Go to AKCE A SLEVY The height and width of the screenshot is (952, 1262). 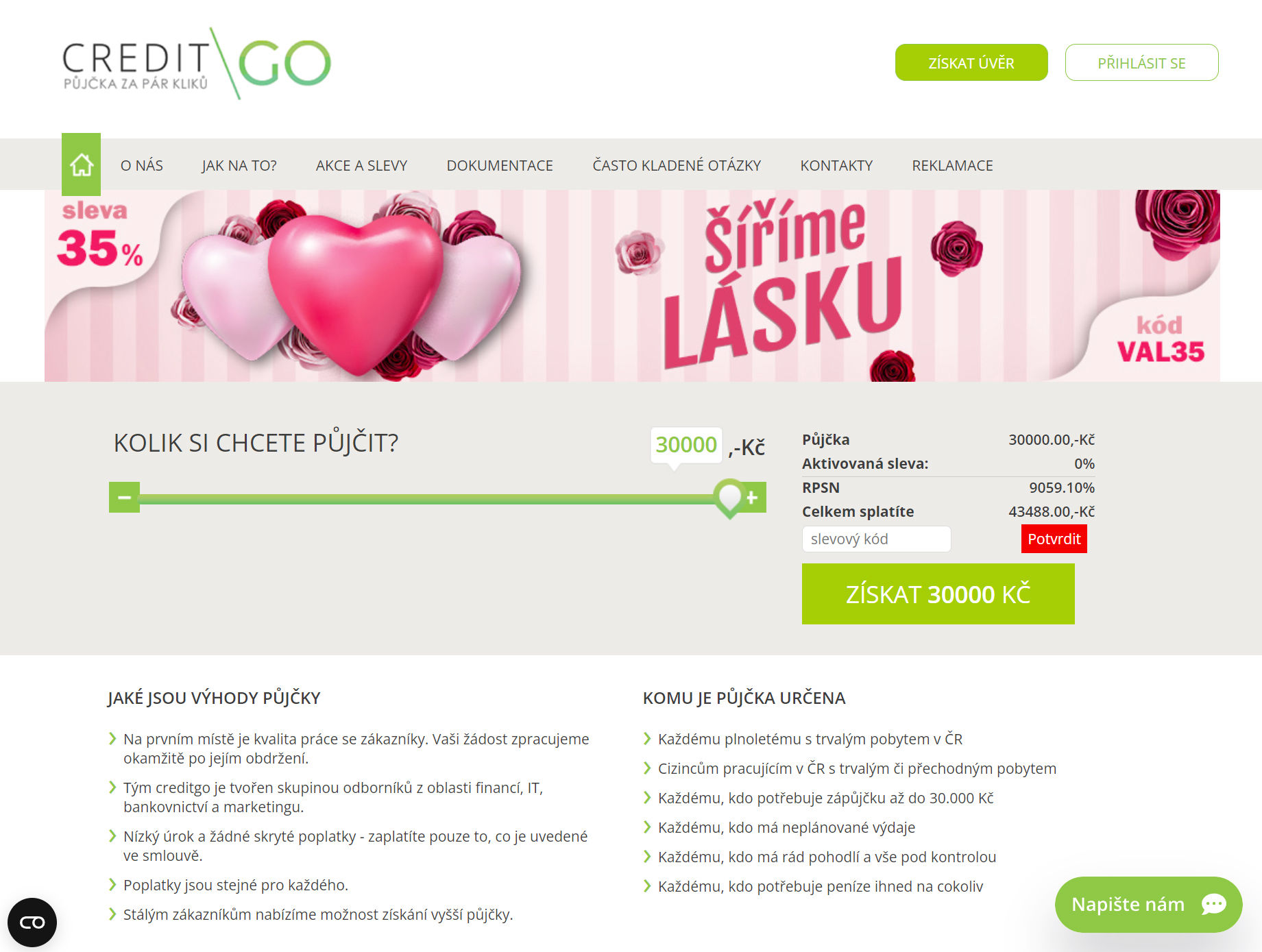click(x=361, y=165)
